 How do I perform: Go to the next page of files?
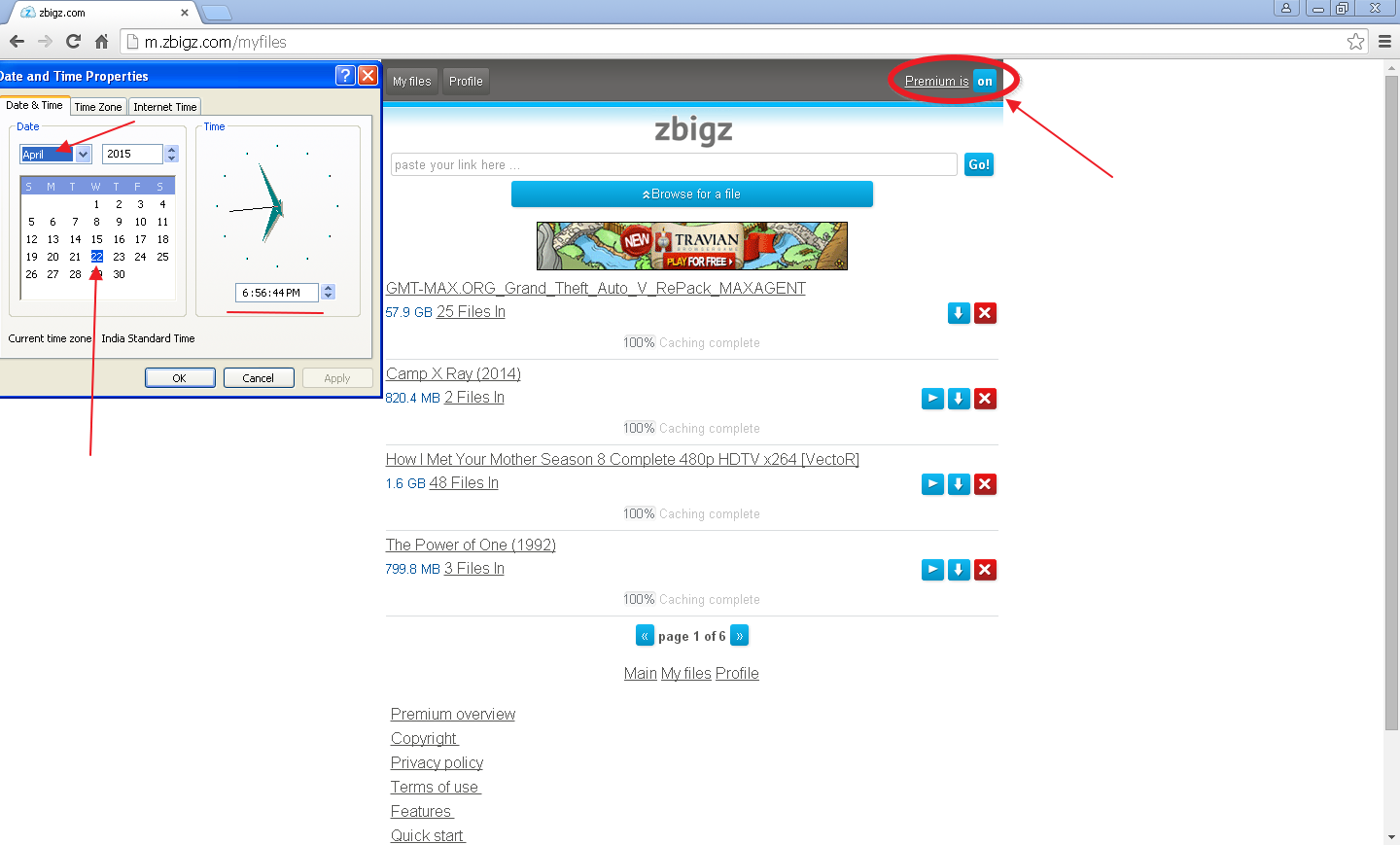pos(740,636)
